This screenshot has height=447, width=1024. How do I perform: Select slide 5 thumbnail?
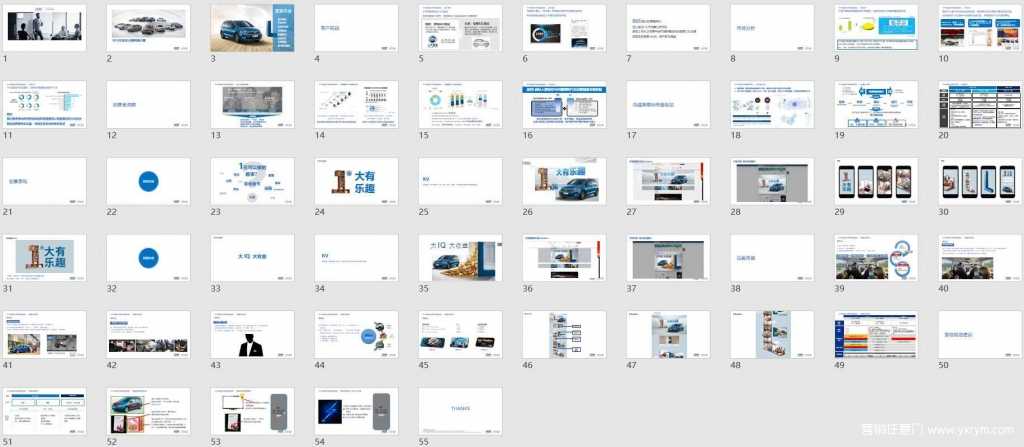point(460,28)
